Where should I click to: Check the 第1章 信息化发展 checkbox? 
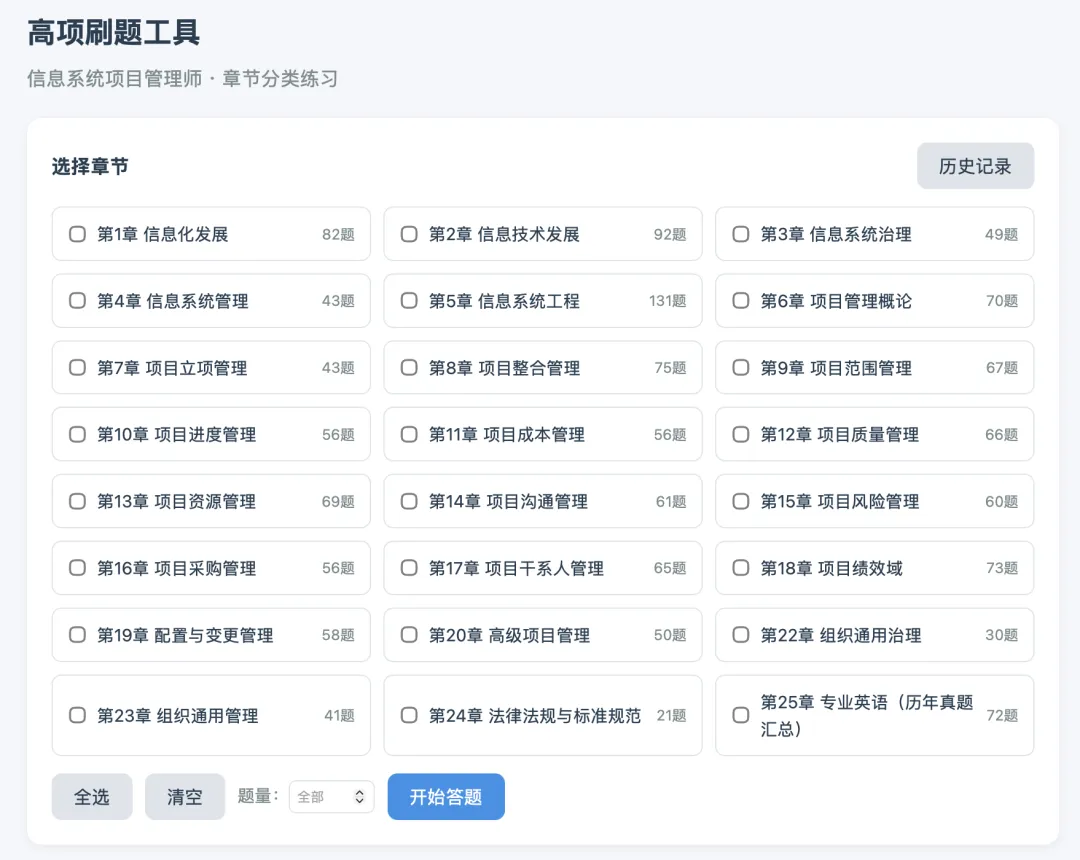77,234
